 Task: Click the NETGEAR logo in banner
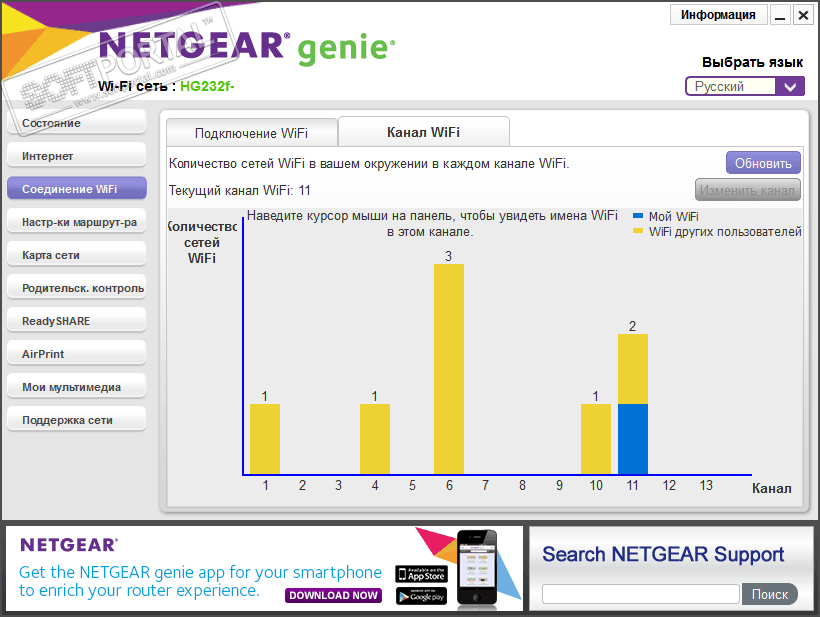69,545
